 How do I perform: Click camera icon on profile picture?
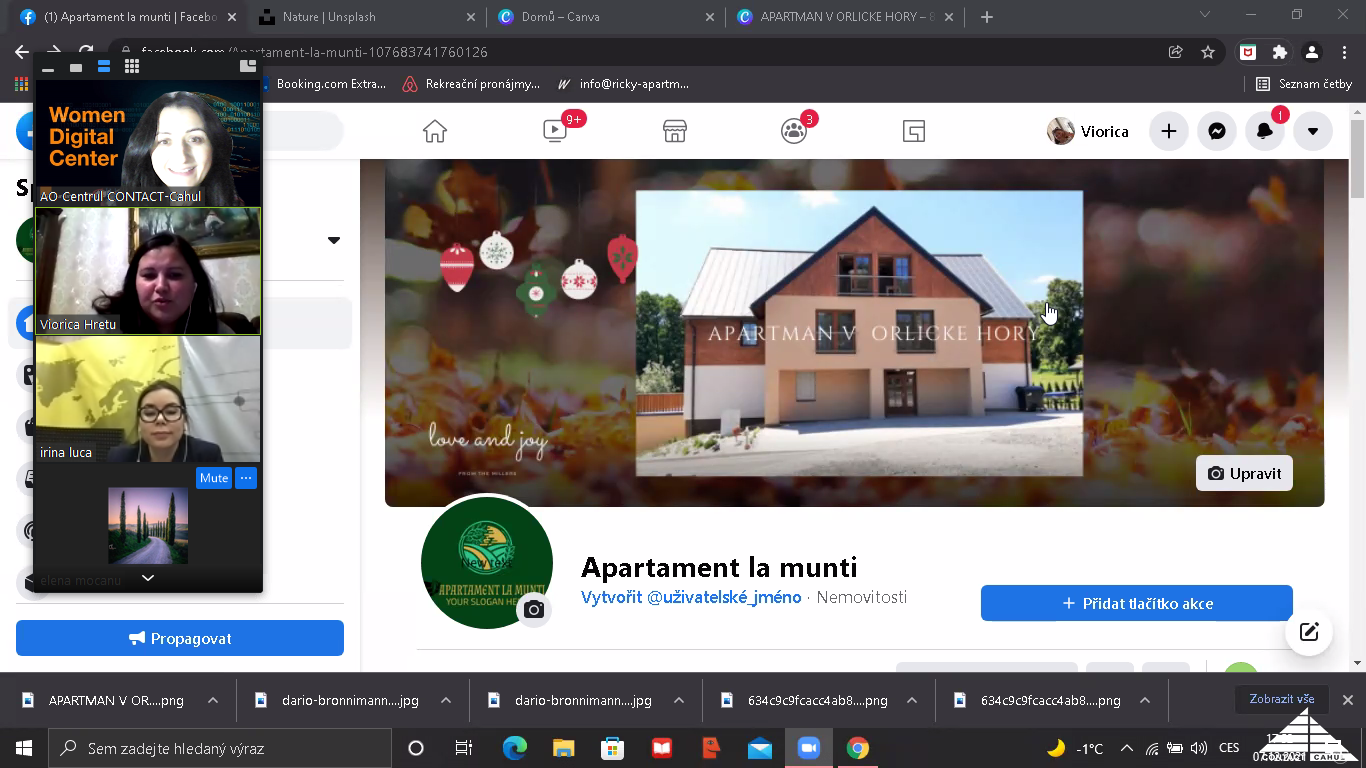point(534,610)
